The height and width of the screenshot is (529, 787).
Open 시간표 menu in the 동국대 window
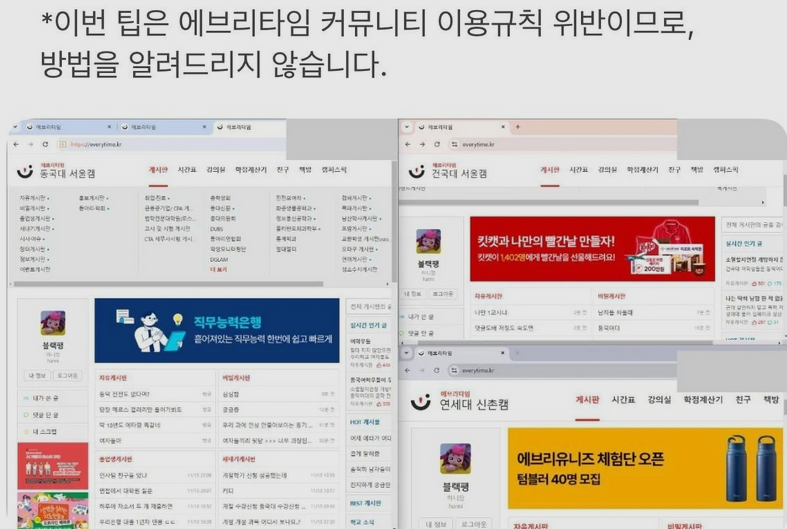[187, 170]
